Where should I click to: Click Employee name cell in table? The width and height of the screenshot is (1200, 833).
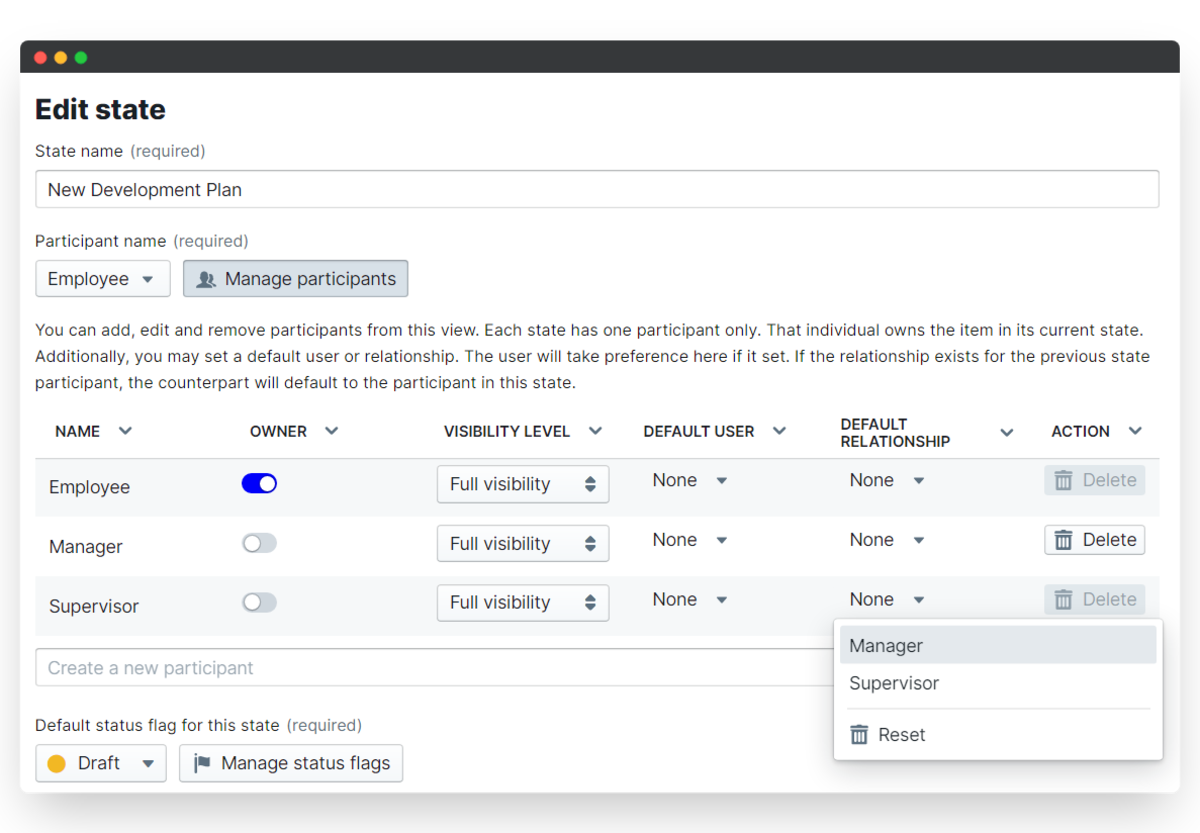pos(89,487)
